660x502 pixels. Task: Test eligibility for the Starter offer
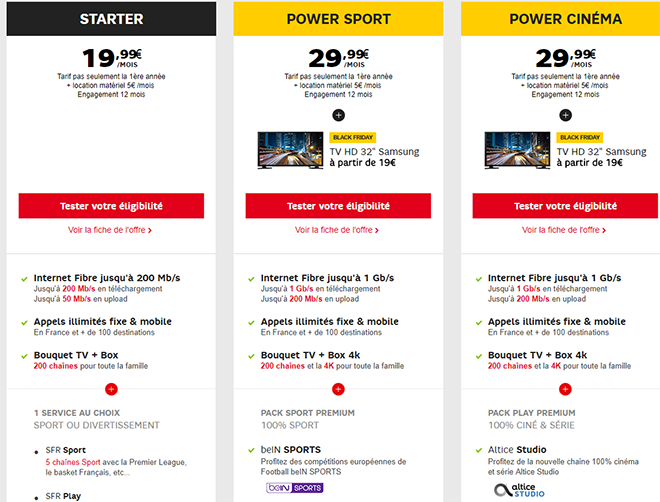(x=111, y=206)
